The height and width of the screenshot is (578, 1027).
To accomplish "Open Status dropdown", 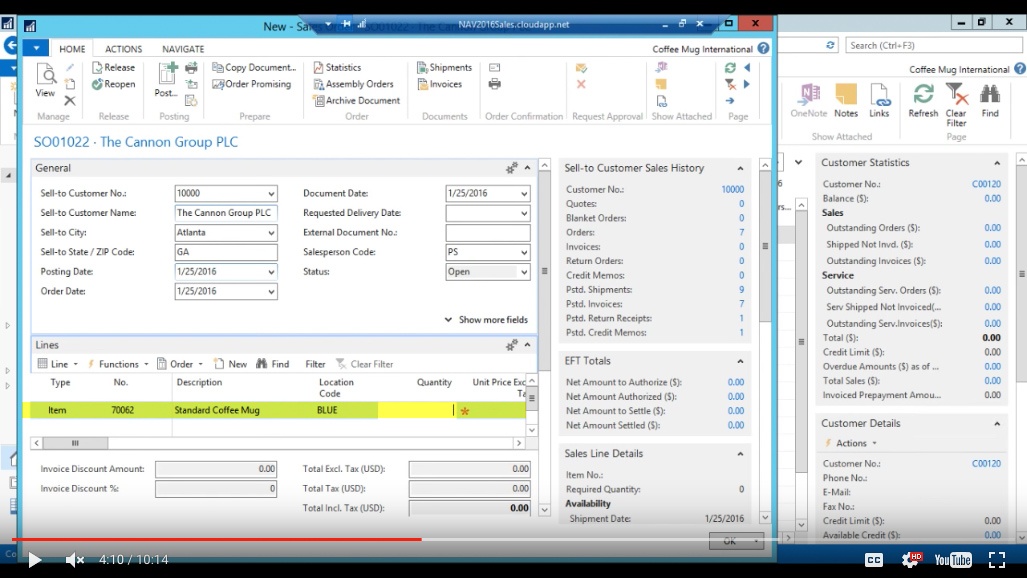I will 524,272.
